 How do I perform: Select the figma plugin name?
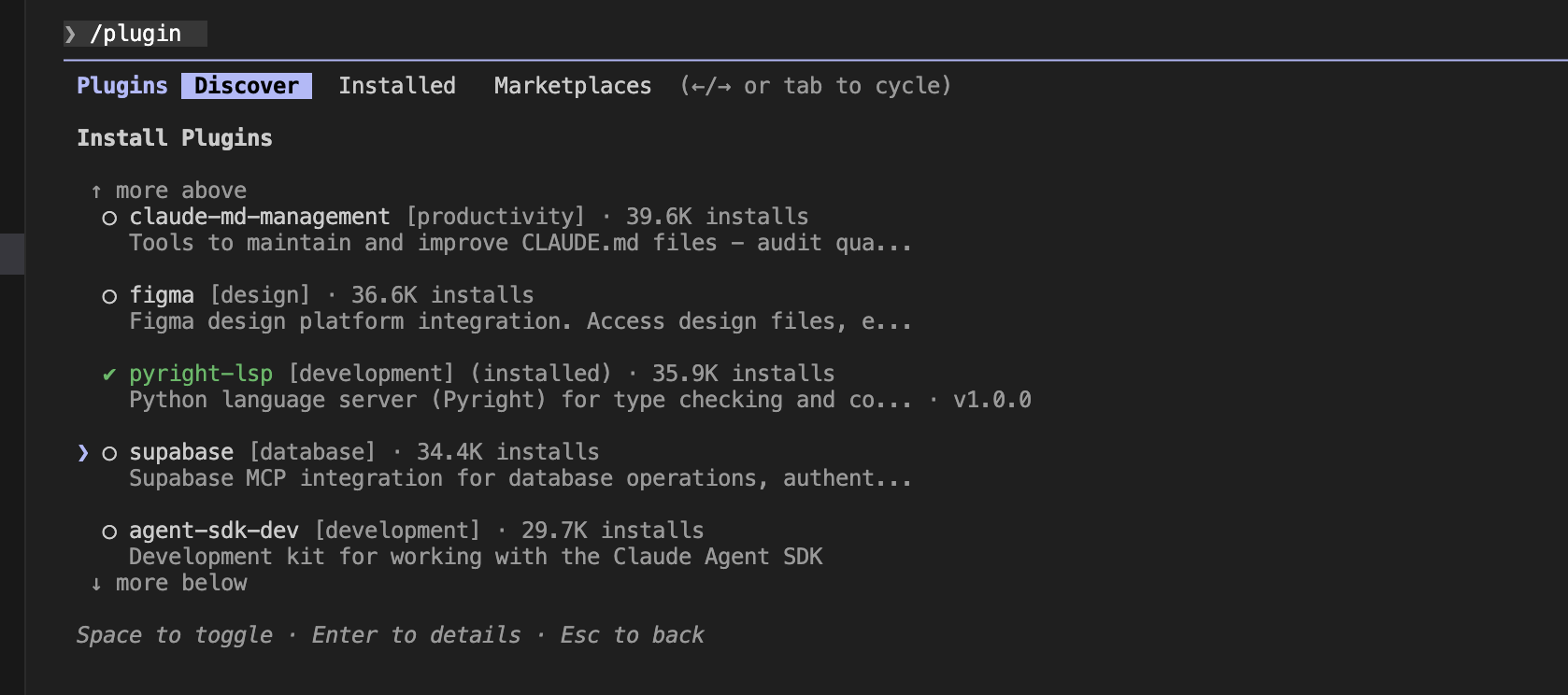[162, 295]
